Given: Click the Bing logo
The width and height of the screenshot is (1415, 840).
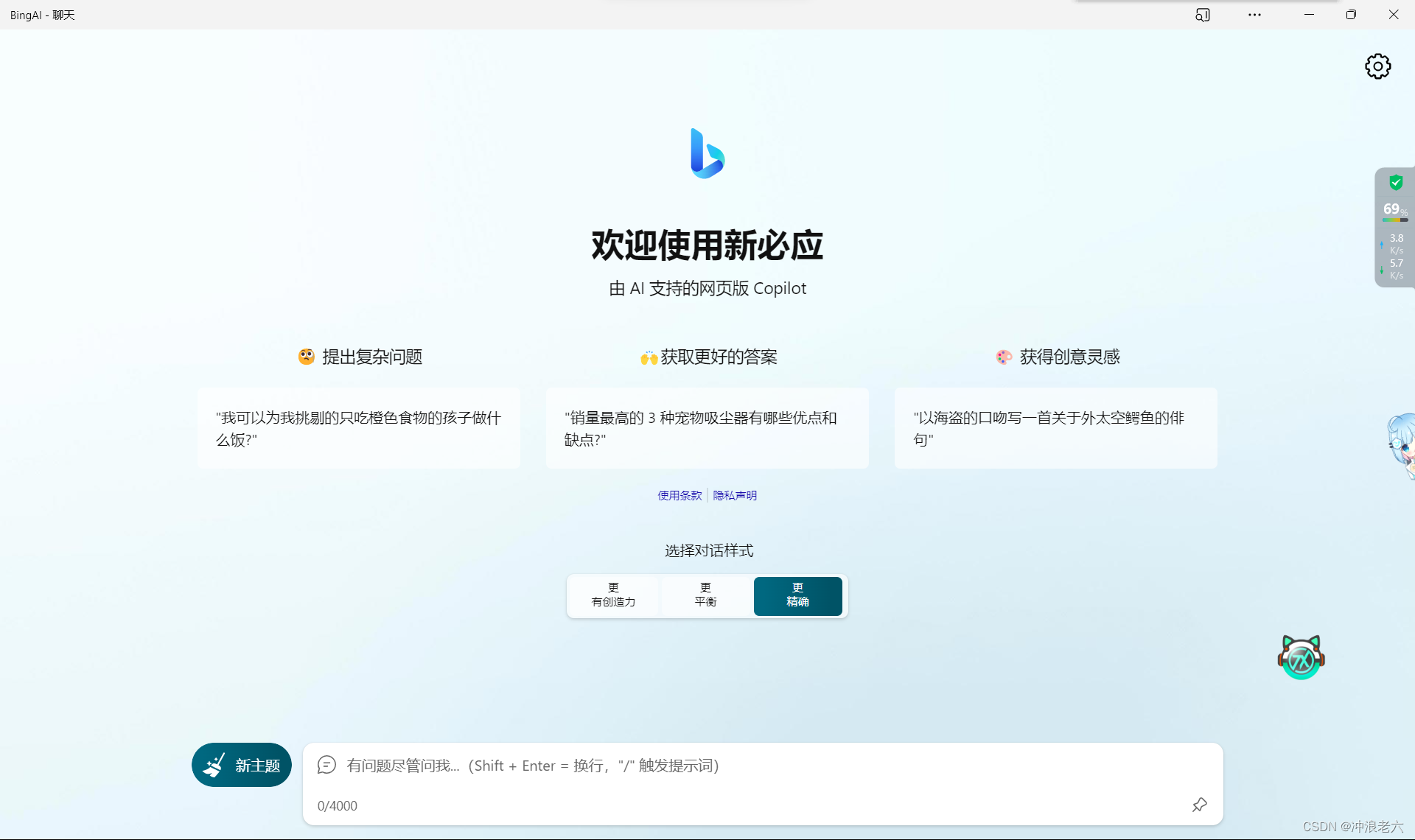Looking at the screenshot, I should 707,153.
